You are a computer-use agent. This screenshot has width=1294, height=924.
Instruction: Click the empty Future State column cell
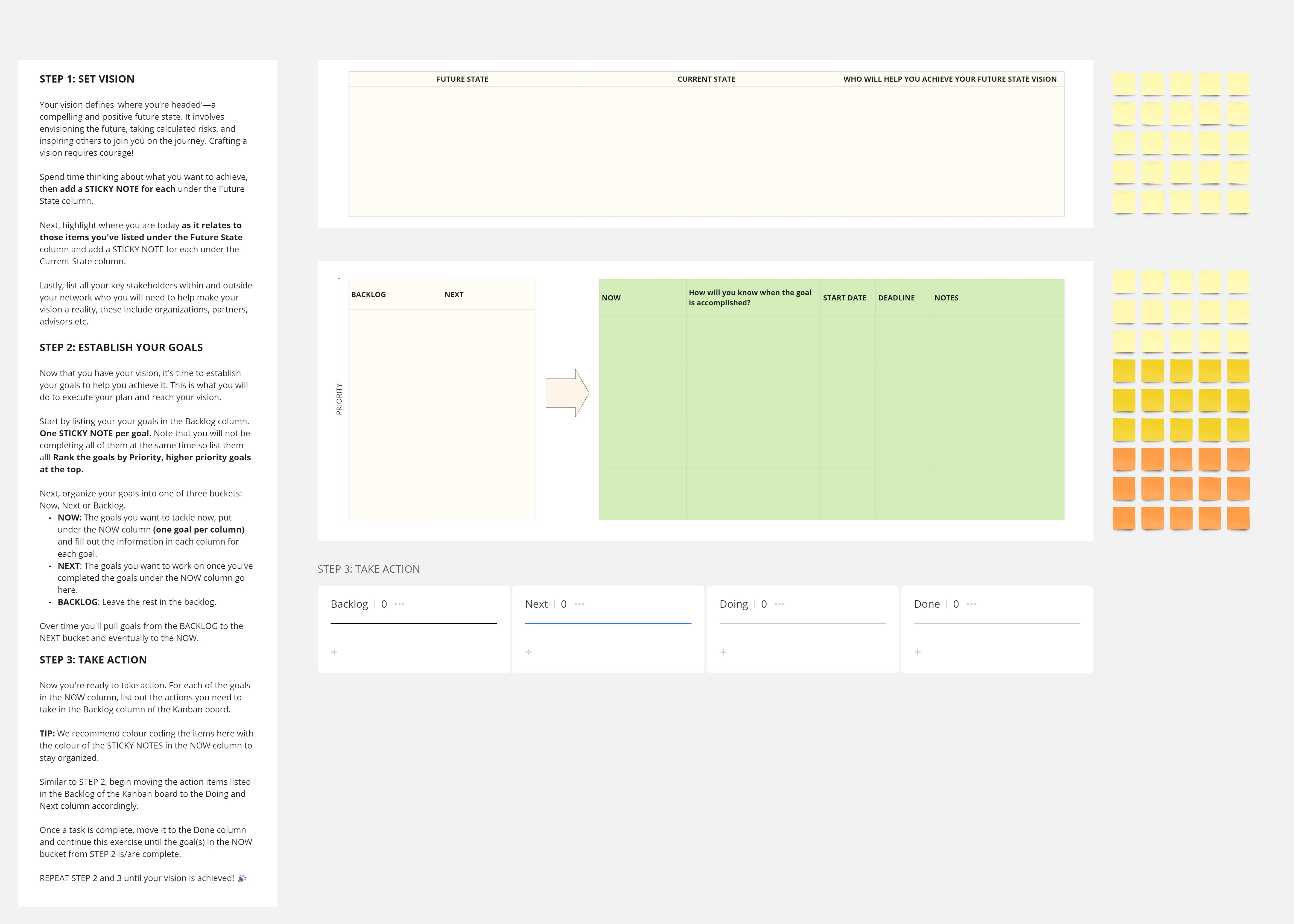click(x=463, y=151)
